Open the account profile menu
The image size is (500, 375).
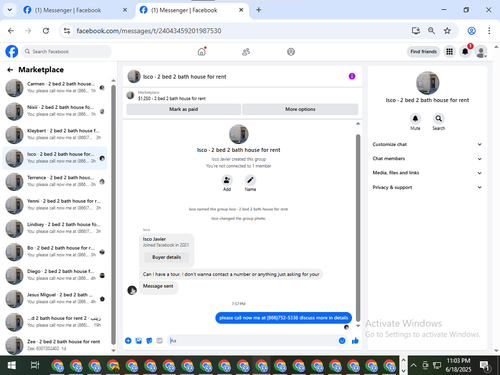point(481,52)
